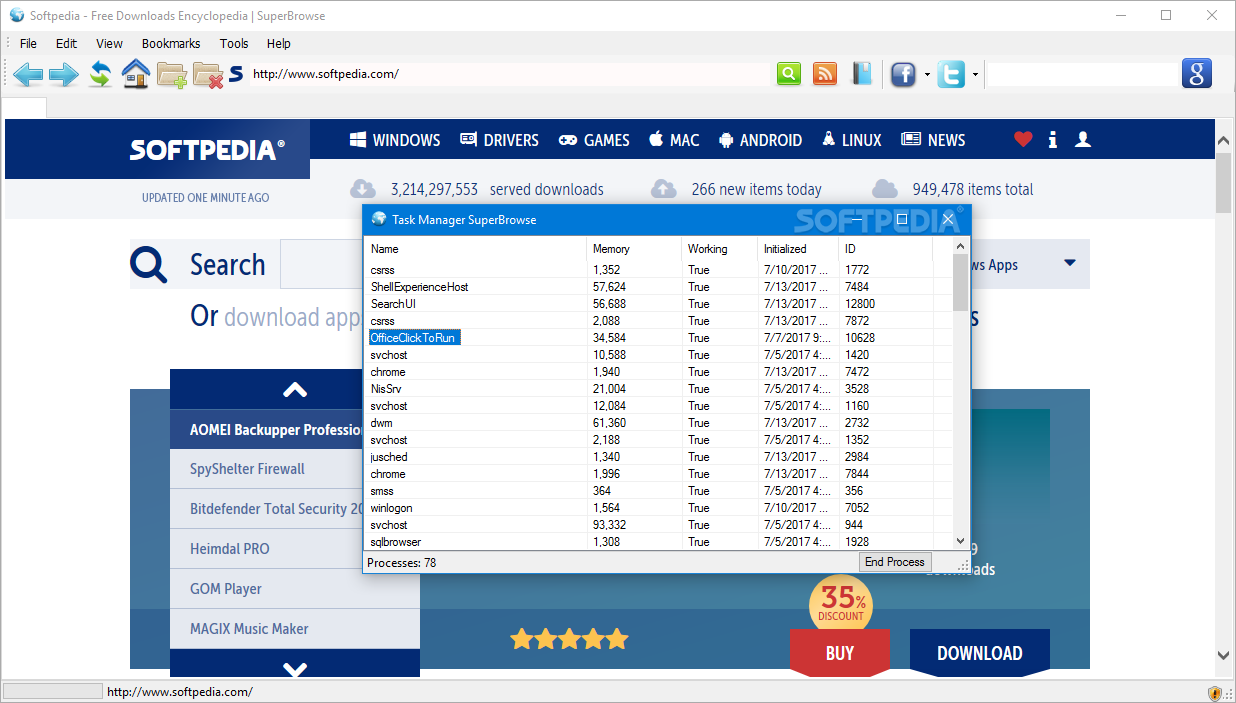Select the dwm process row
1236x703 pixels.
[658, 423]
